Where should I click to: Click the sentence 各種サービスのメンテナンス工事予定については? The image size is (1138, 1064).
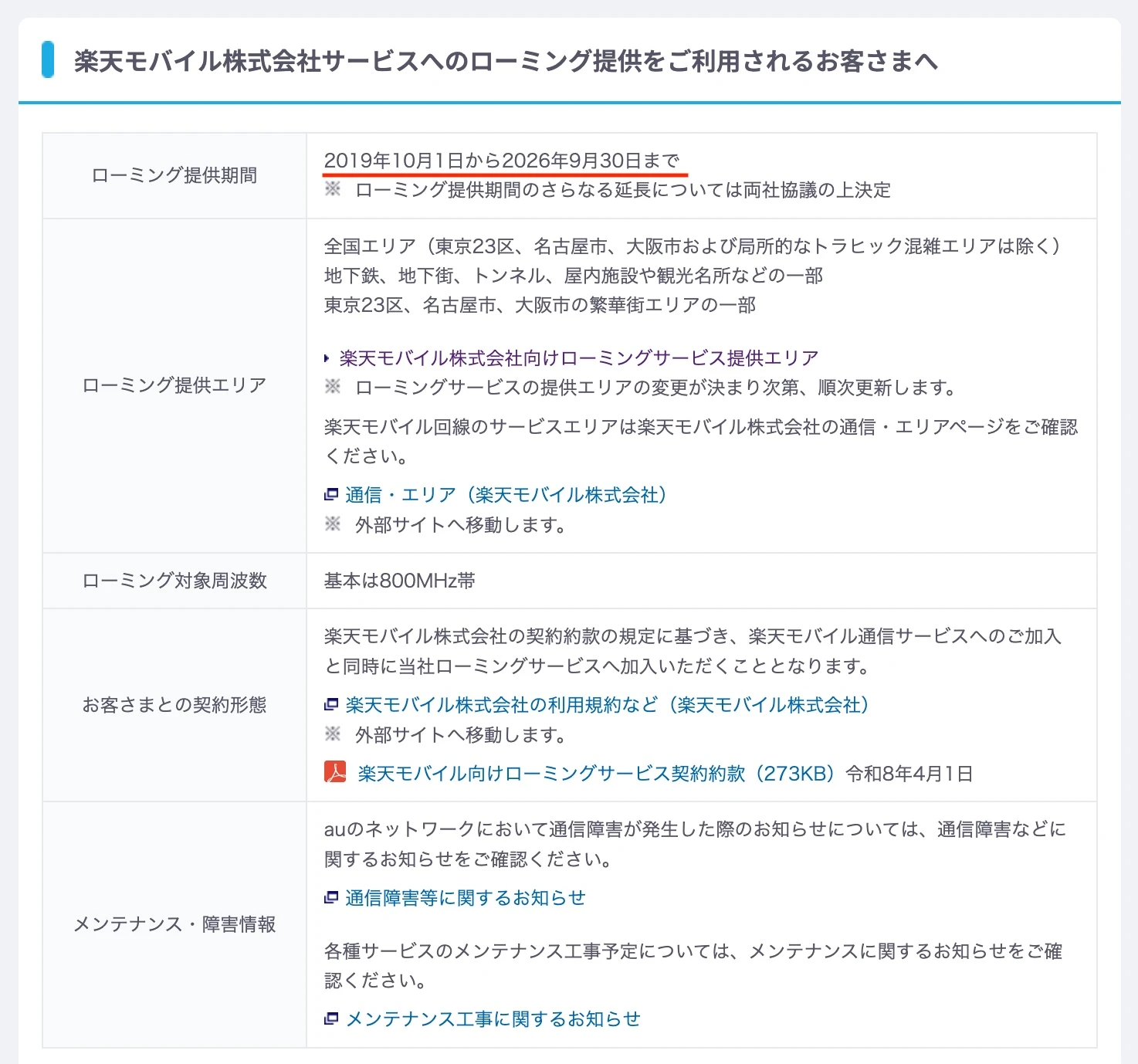pyautogui.click(x=693, y=966)
